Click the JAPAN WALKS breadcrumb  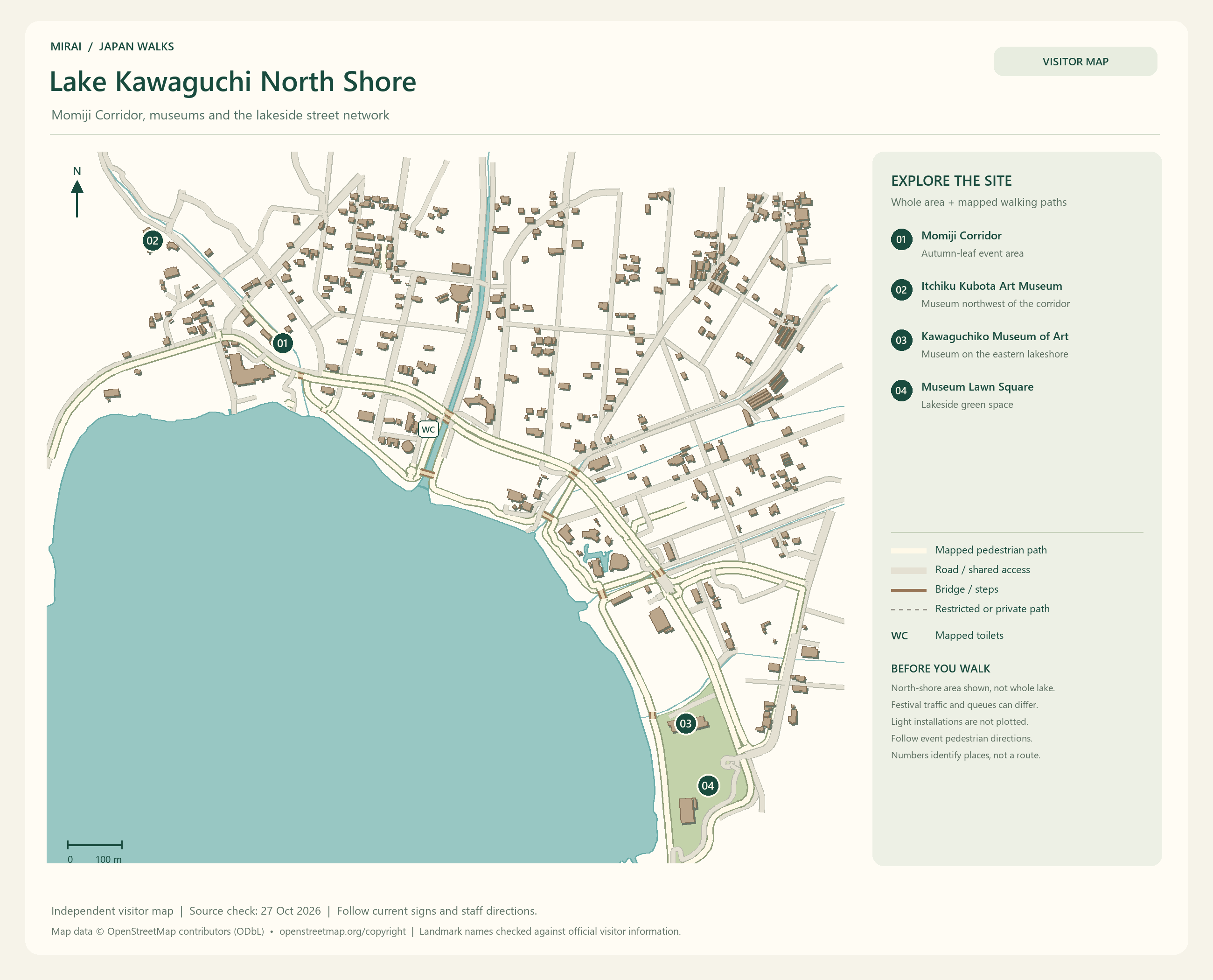tap(137, 47)
